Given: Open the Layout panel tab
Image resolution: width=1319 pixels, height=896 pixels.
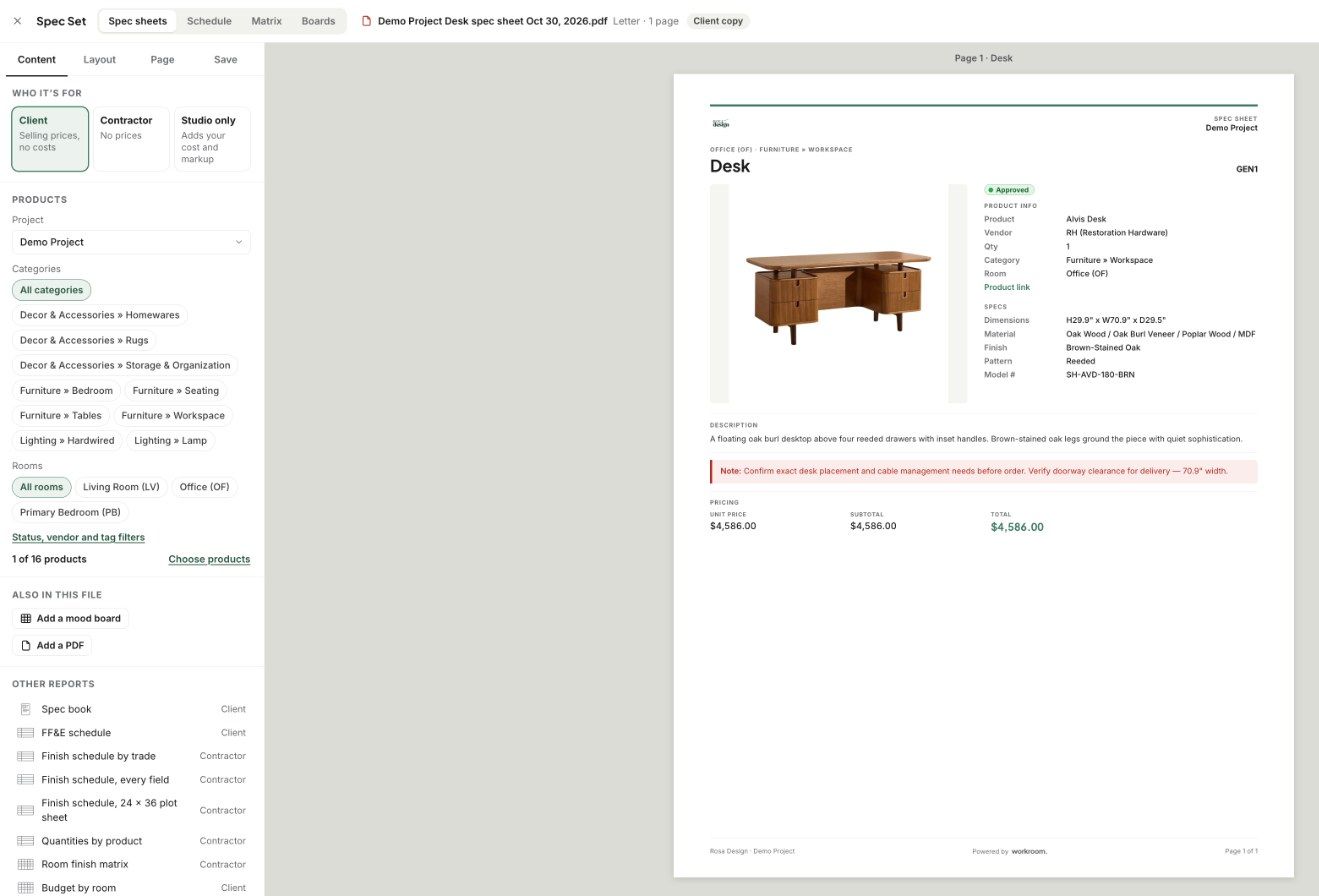Looking at the screenshot, I should 99,60.
